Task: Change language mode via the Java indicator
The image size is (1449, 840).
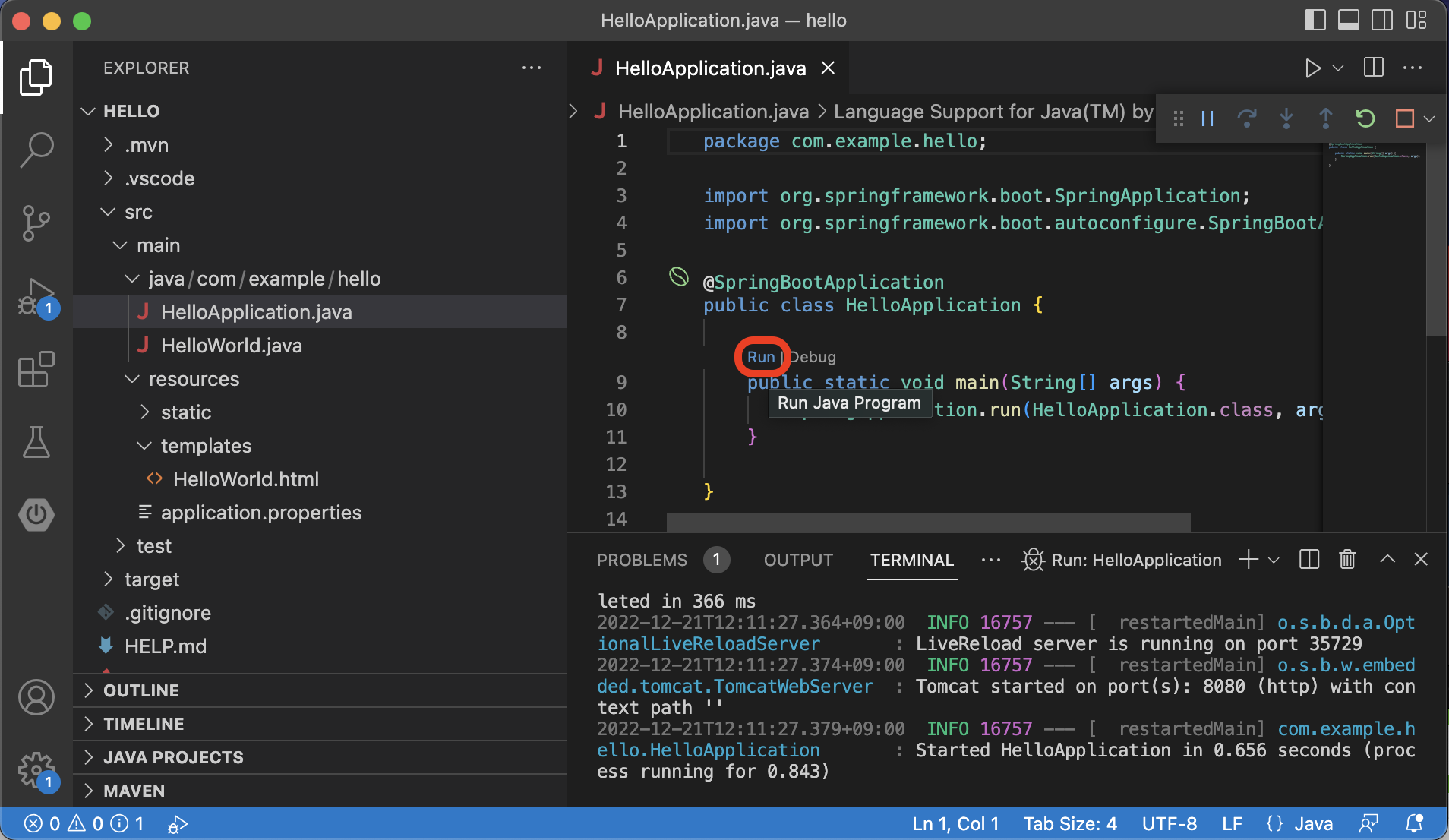Action: (1313, 824)
